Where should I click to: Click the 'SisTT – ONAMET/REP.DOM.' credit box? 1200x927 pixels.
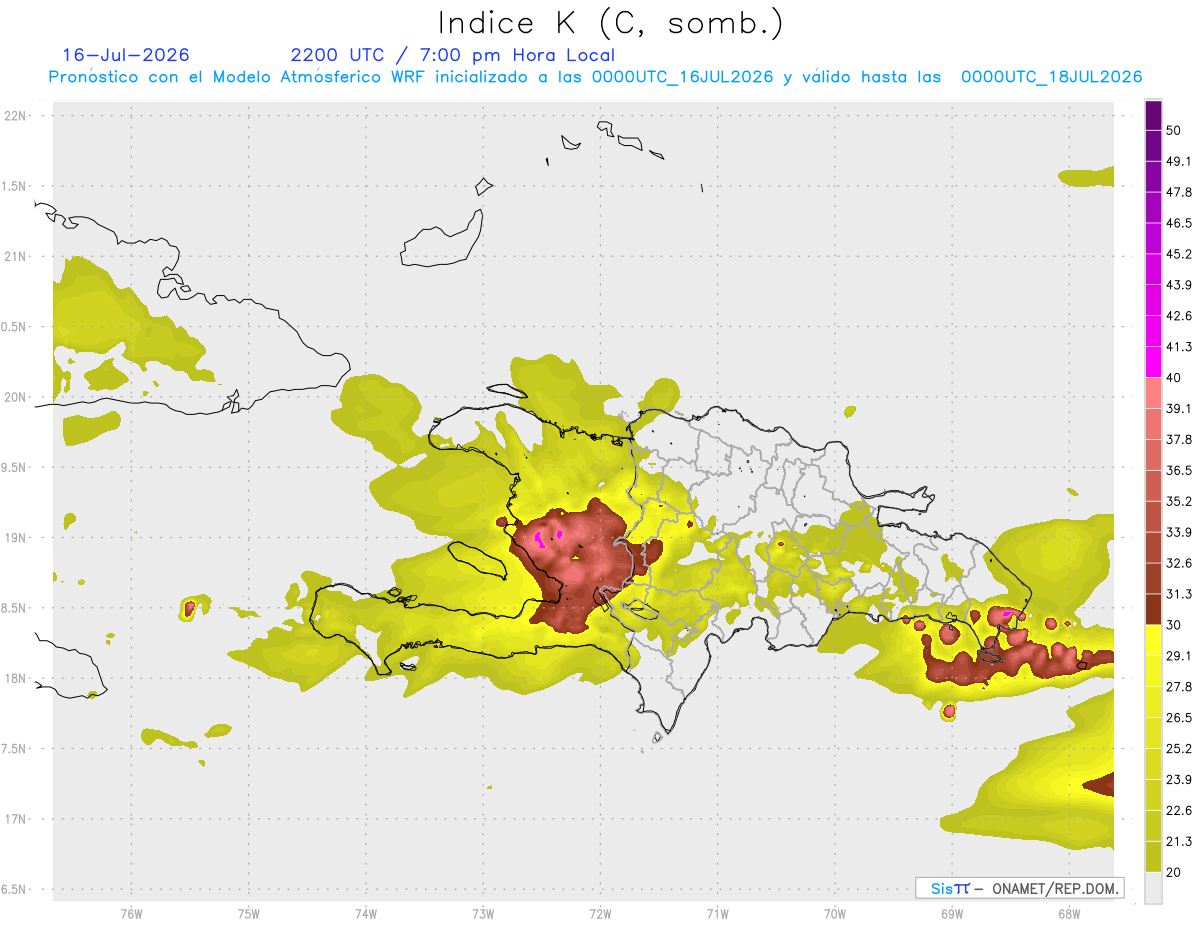[x=1019, y=888]
